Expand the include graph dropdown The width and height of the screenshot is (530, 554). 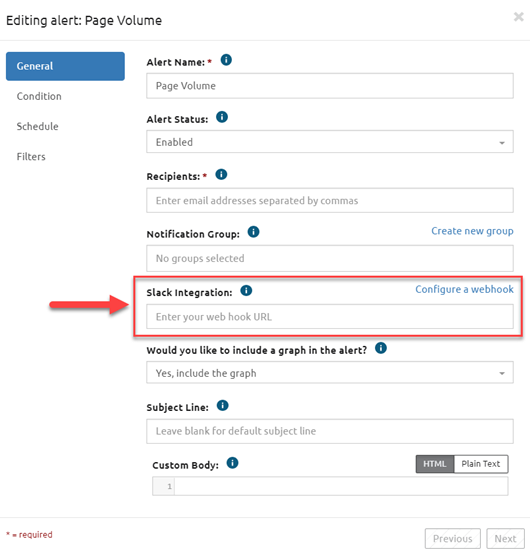point(330,372)
